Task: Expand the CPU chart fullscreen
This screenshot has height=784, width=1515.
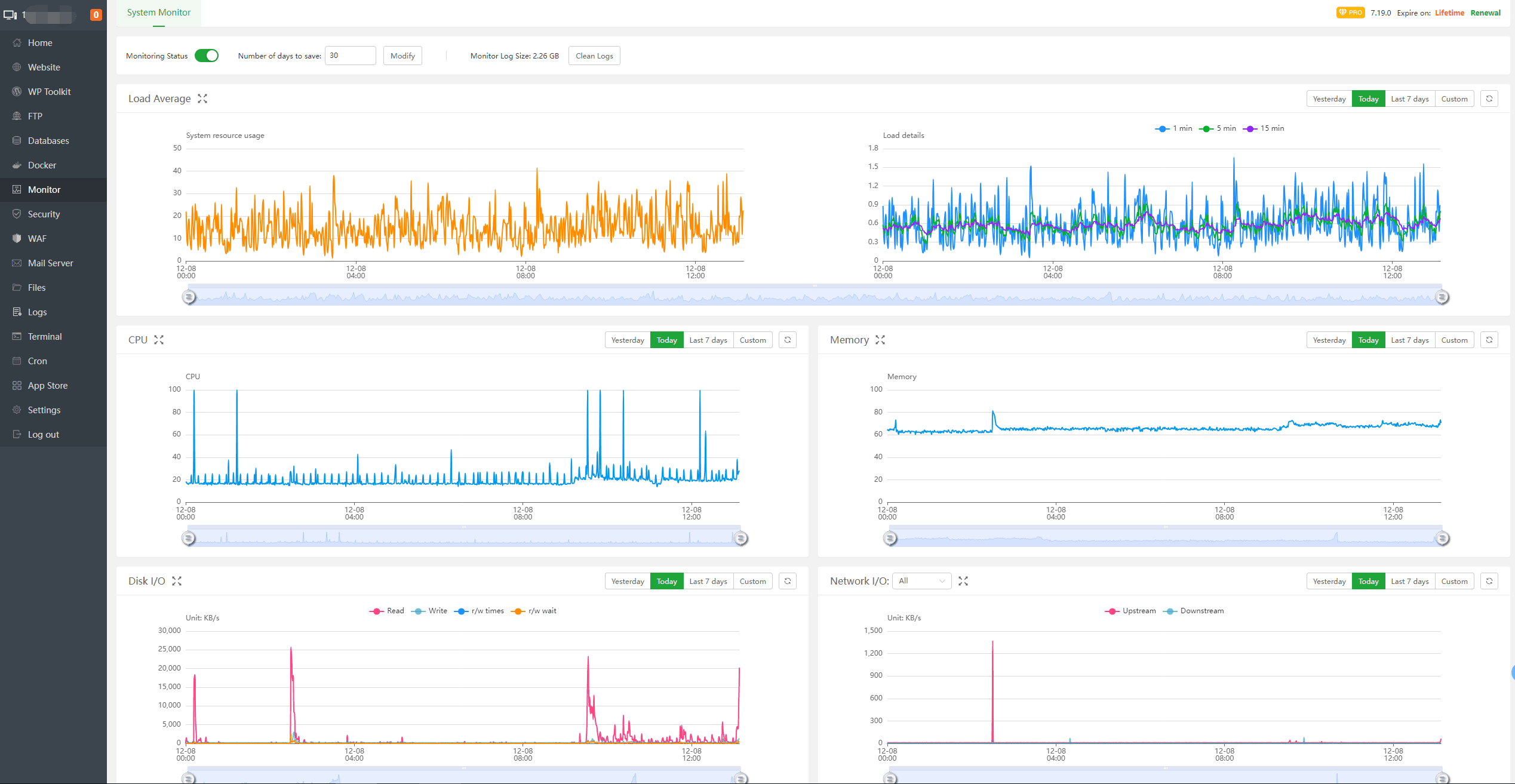Action: click(x=159, y=340)
